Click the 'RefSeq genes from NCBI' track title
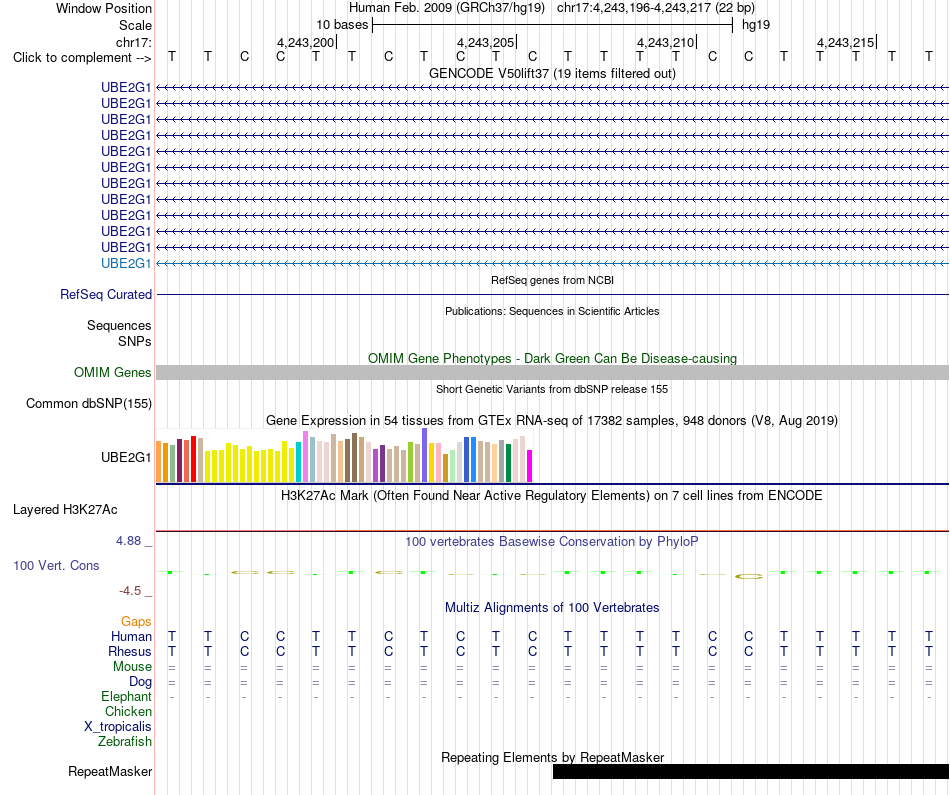Image resolution: width=950 pixels, height=795 pixels. 552,281
